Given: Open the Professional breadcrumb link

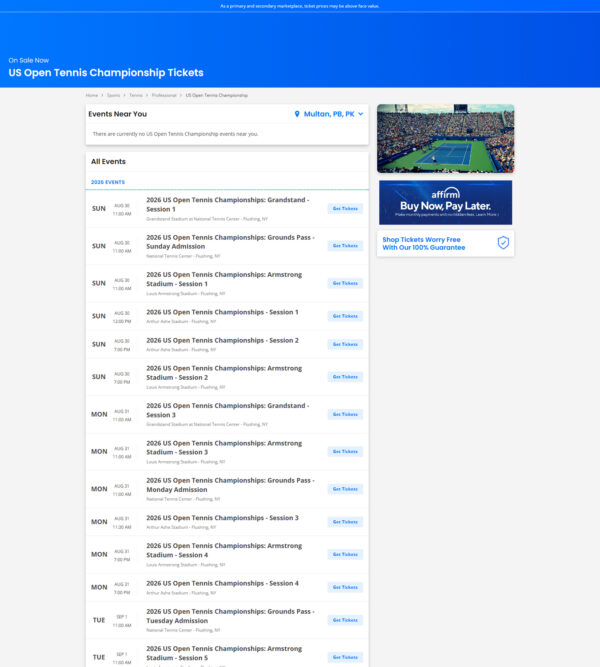Looking at the screenshot, I should tap(164, 95).
